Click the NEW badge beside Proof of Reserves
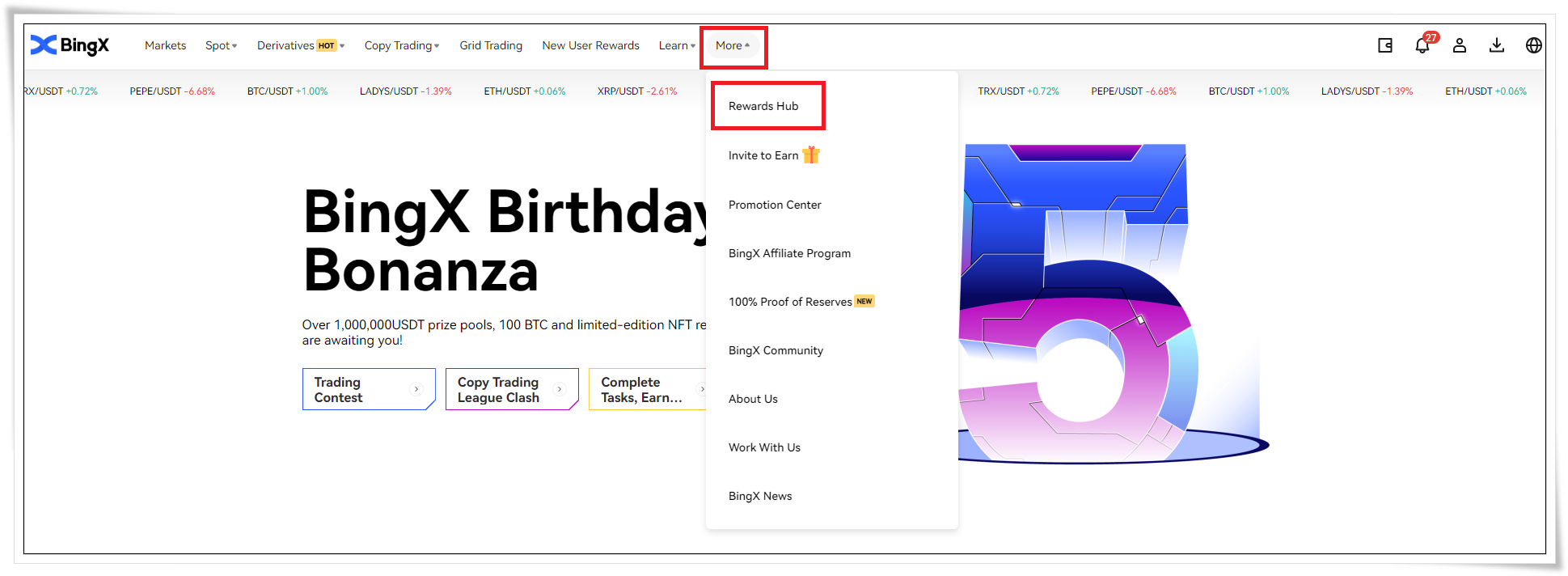 pyautogui.click(x=864, y=301)
